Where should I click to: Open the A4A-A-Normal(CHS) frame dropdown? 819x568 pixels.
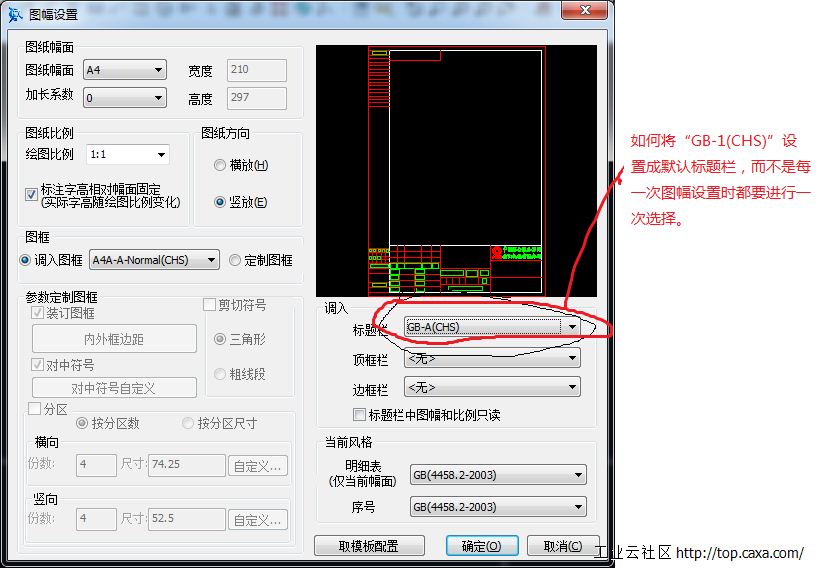click(155, 260)
